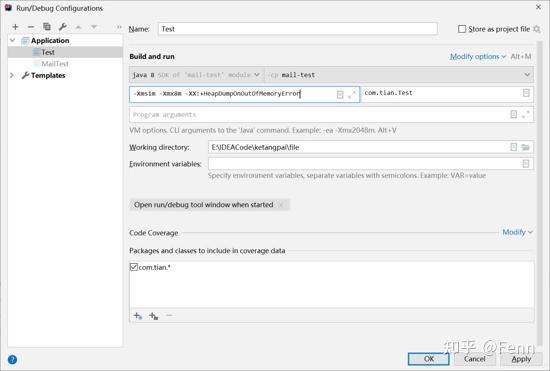Select the Application group
This screenshot has width=550, height=371.
[x=50, y=40]
